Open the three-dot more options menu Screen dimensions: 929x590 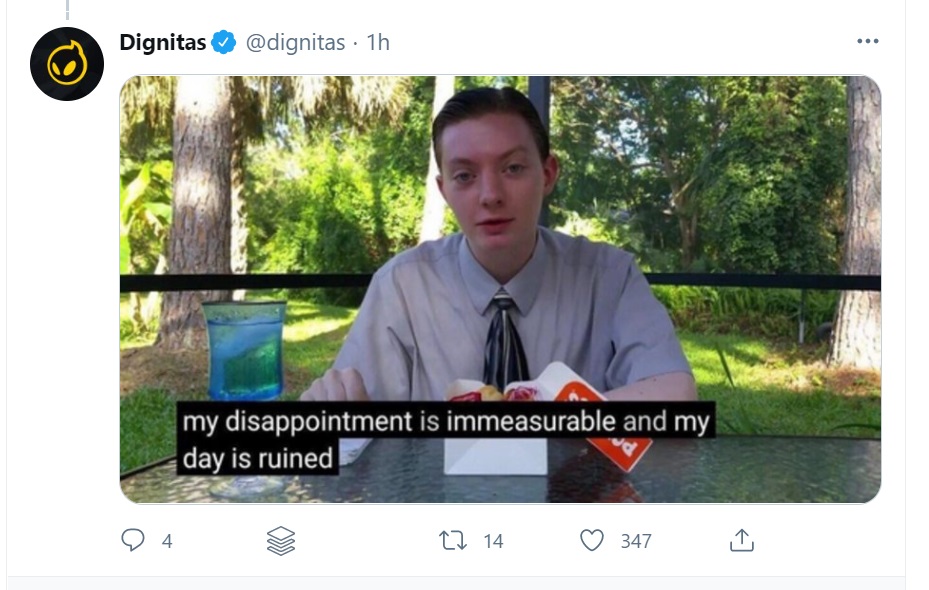(867, 41)
